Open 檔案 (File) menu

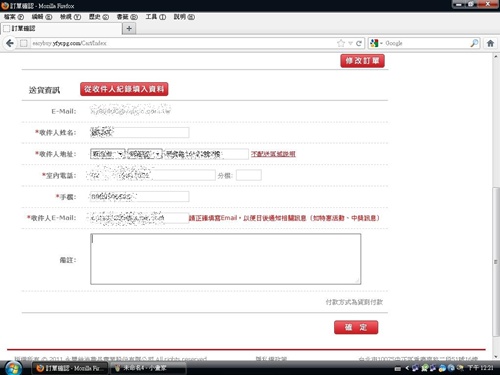tap(14, 17)
